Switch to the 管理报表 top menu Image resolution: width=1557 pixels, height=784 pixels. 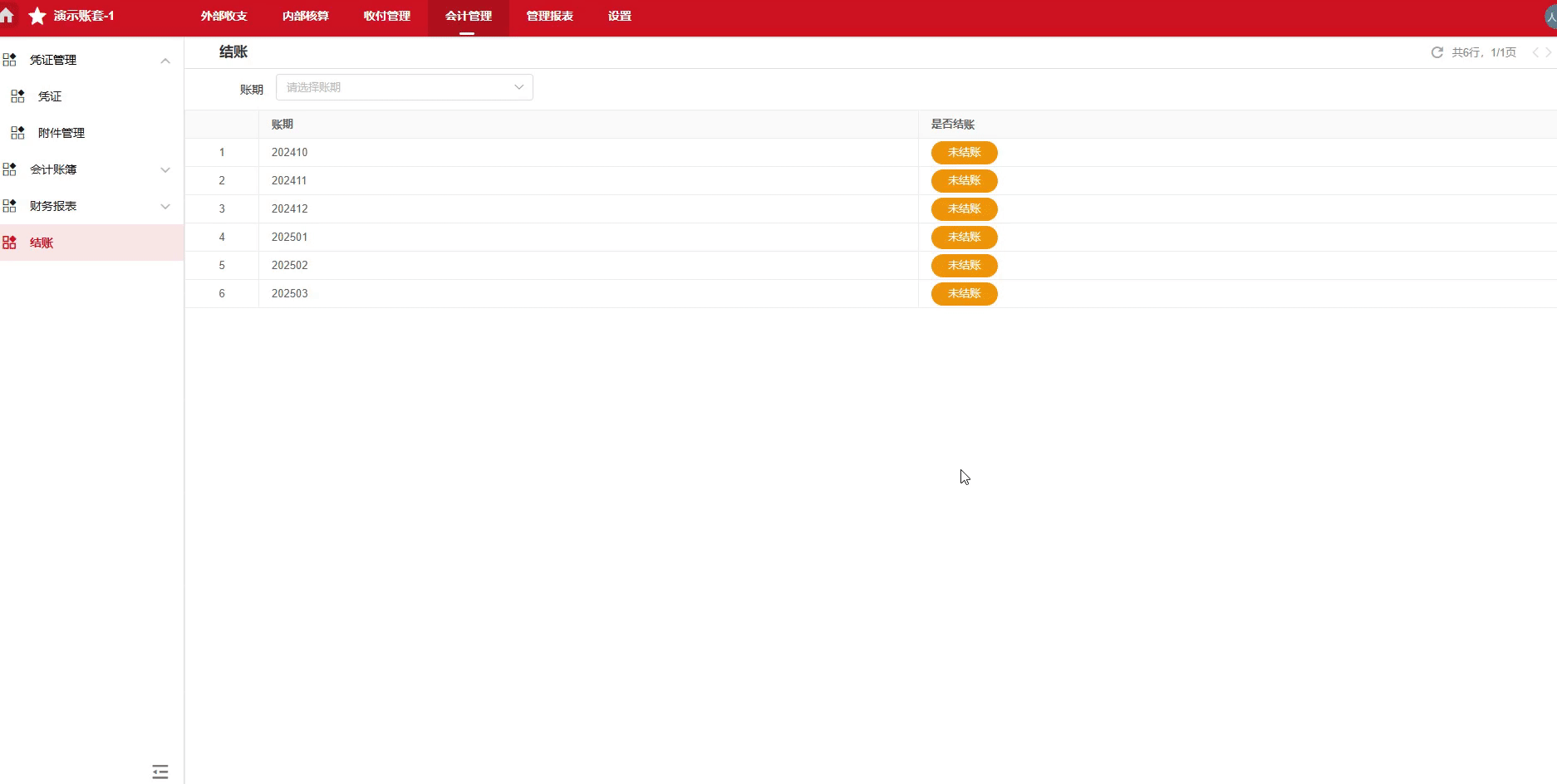[549, 17]
